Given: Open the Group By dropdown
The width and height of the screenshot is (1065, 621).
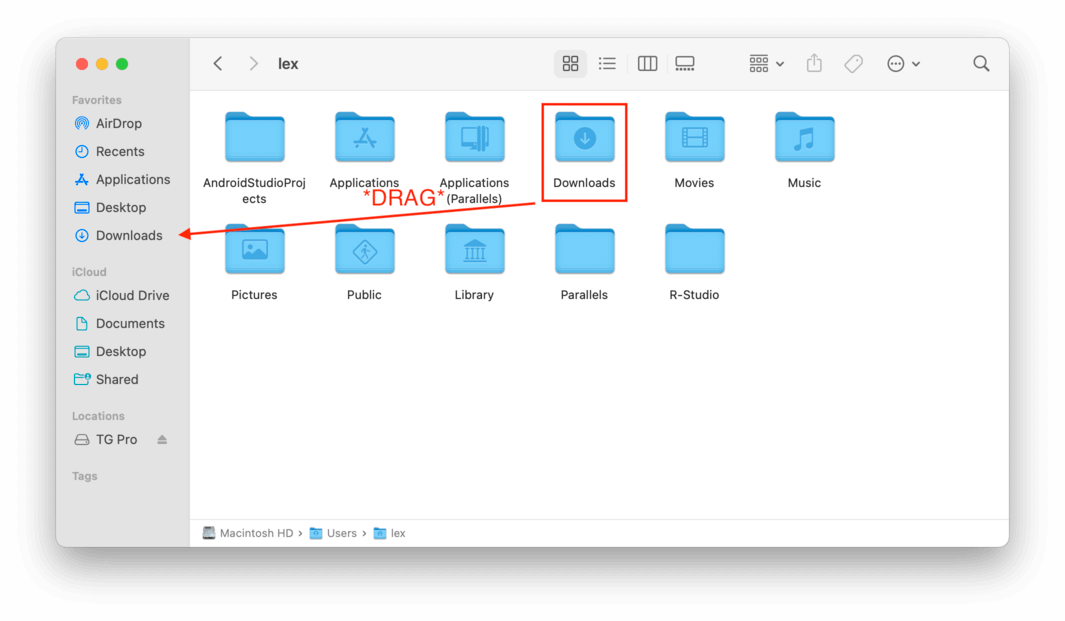Looking at the screenshot, I should (766, 64).
